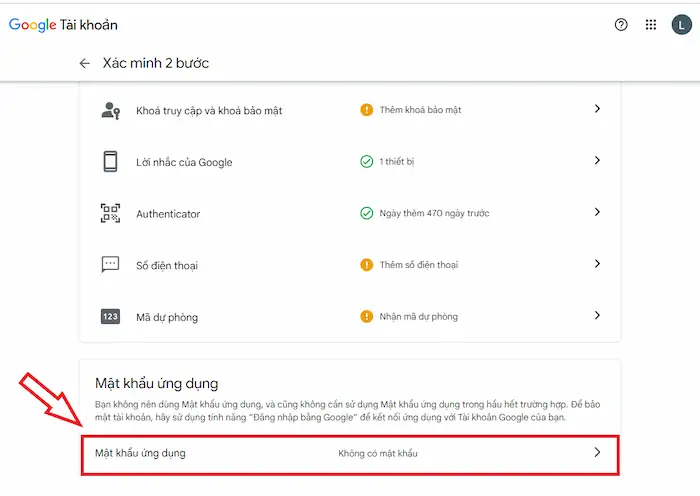Click the account avatar with letter L

click(x=681, y=25)
